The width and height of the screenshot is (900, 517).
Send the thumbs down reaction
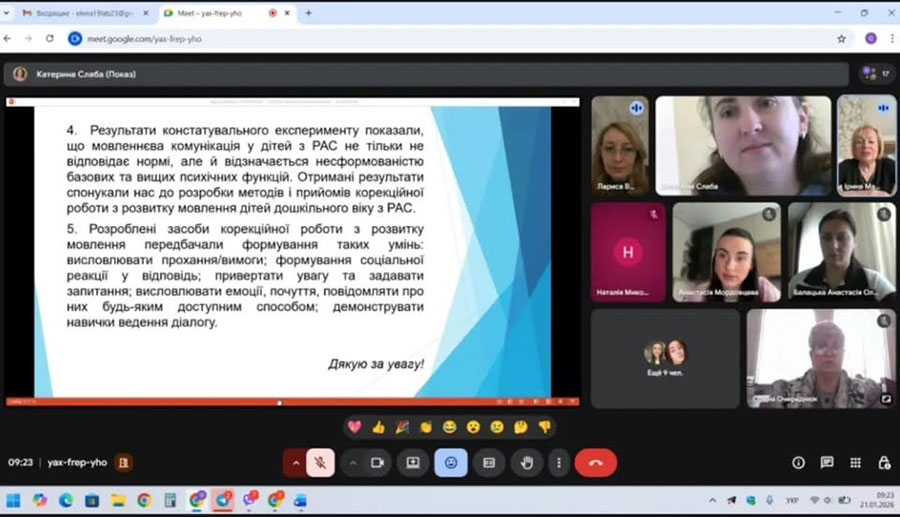point(545,427)
